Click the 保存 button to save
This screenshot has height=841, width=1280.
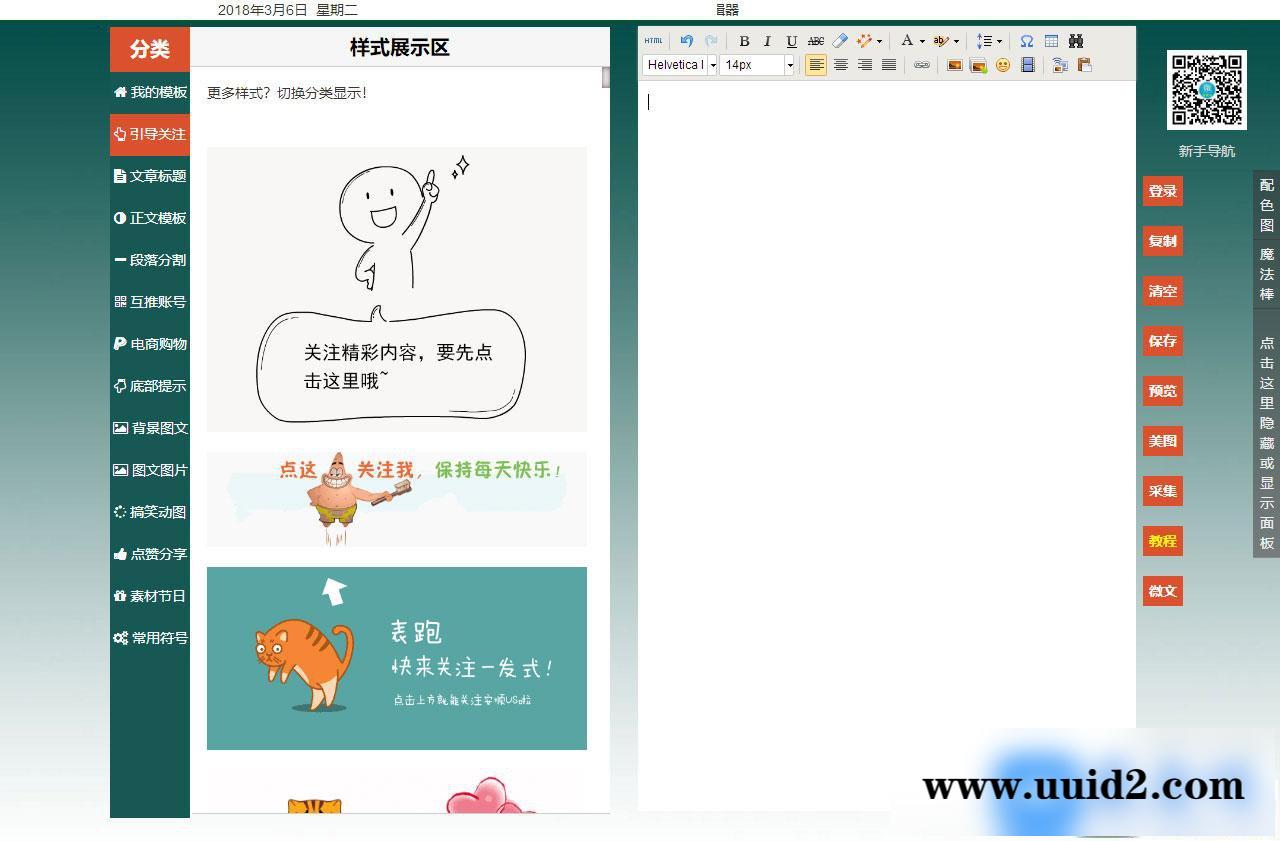click(1162, 341)
